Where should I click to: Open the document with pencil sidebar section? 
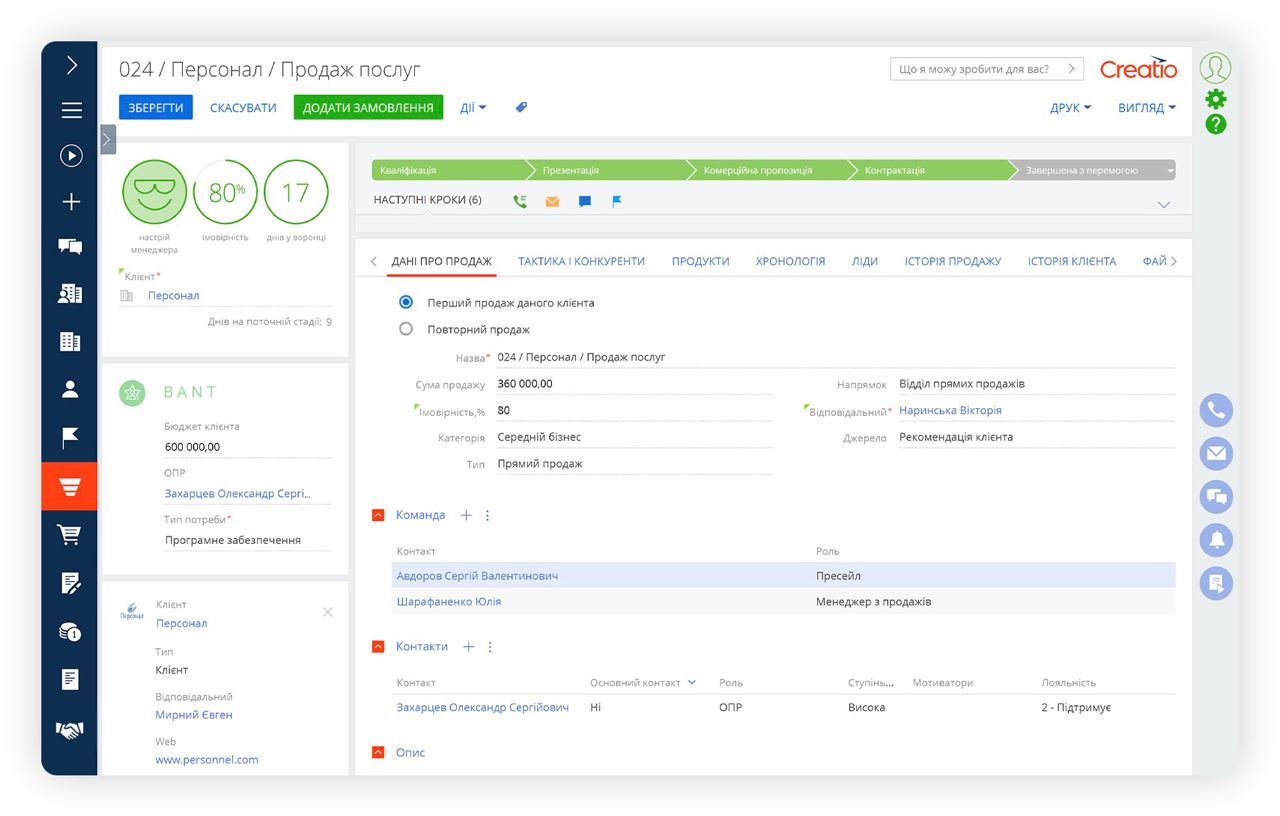coord(70,583)
